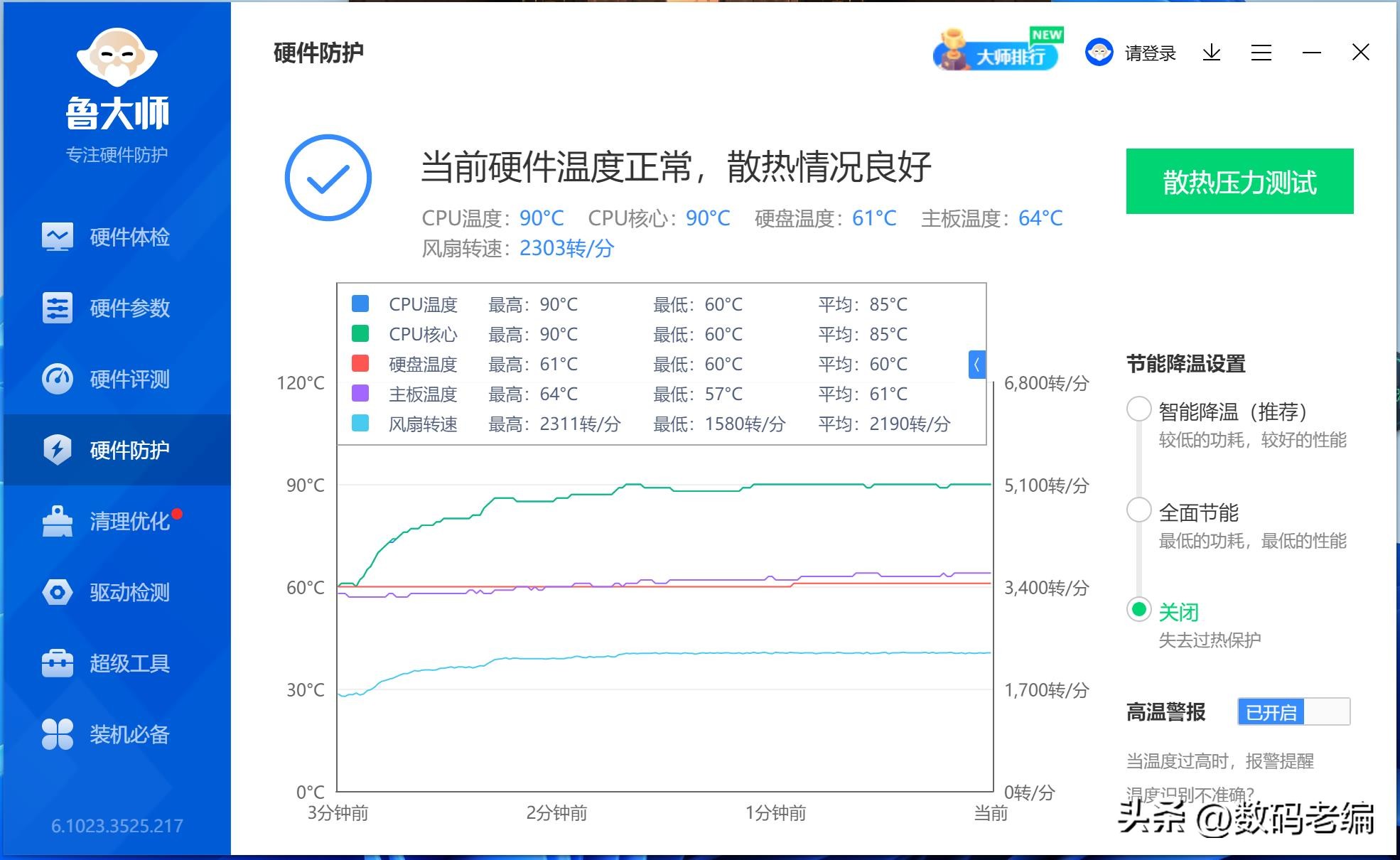Click the download arrow icon in titlebar
The image size is (1400, 860).
click(x=1212, y=53)
